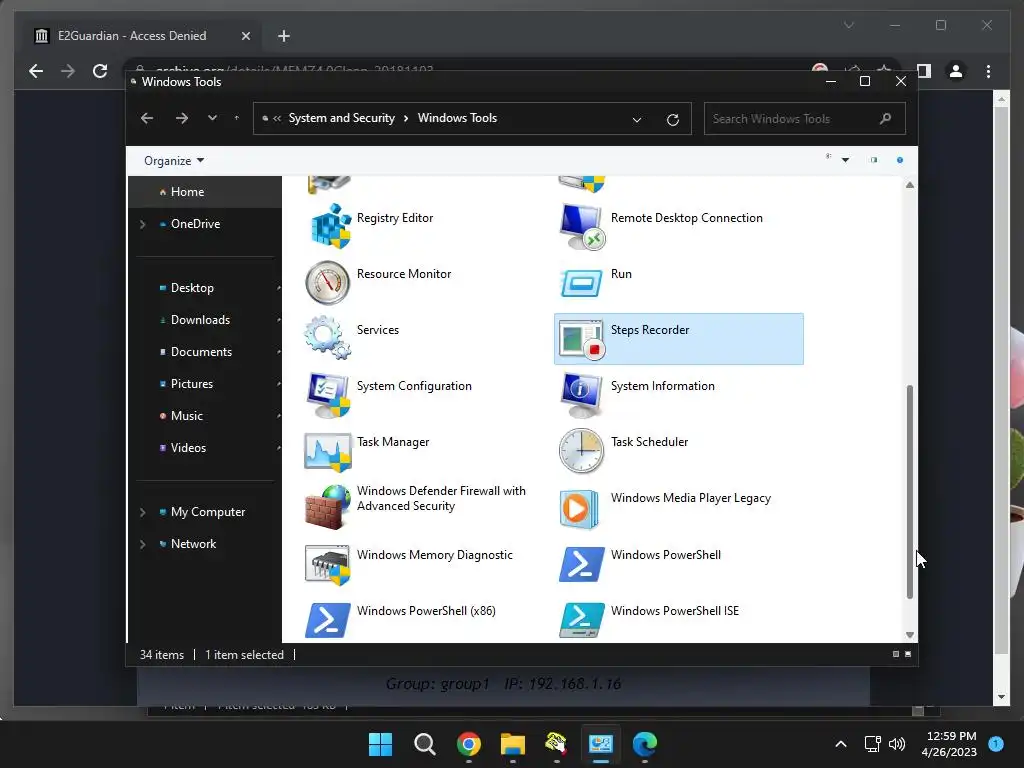Select the Windows PowerShell icon

[x=581, y=564]
